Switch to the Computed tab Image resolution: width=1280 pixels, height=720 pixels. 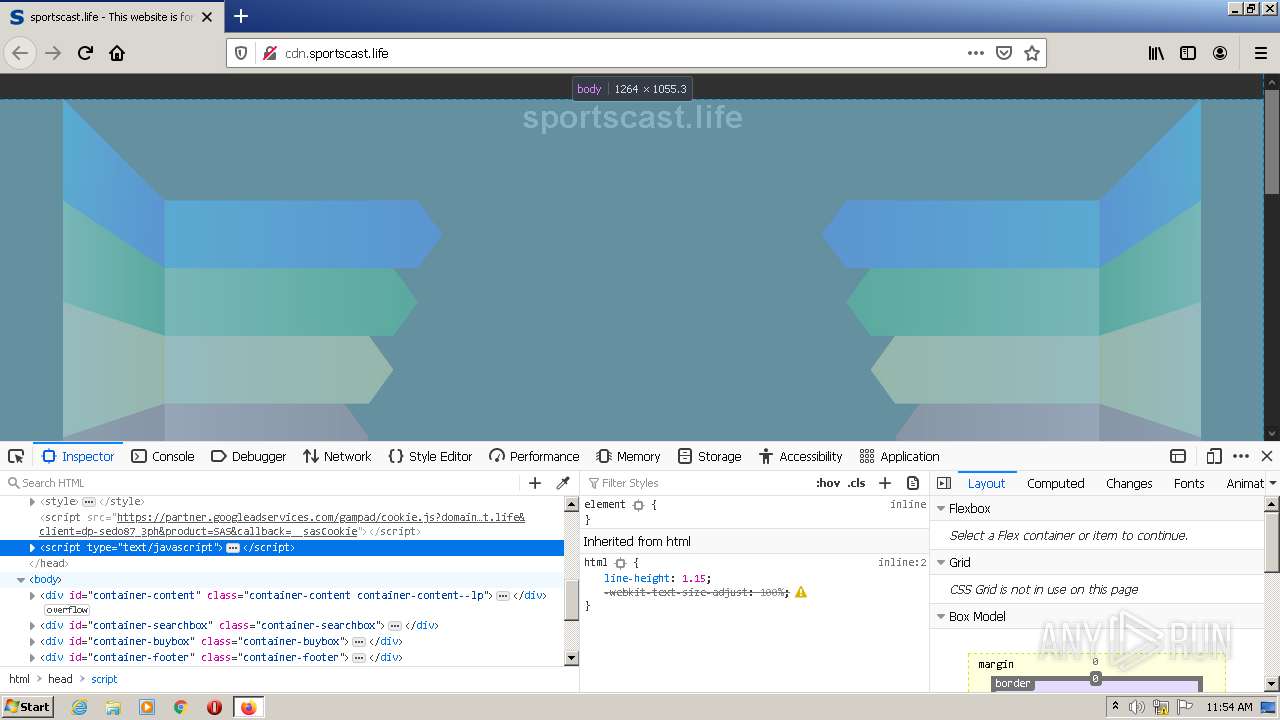pyautogui.click(x=1056, y=483)
